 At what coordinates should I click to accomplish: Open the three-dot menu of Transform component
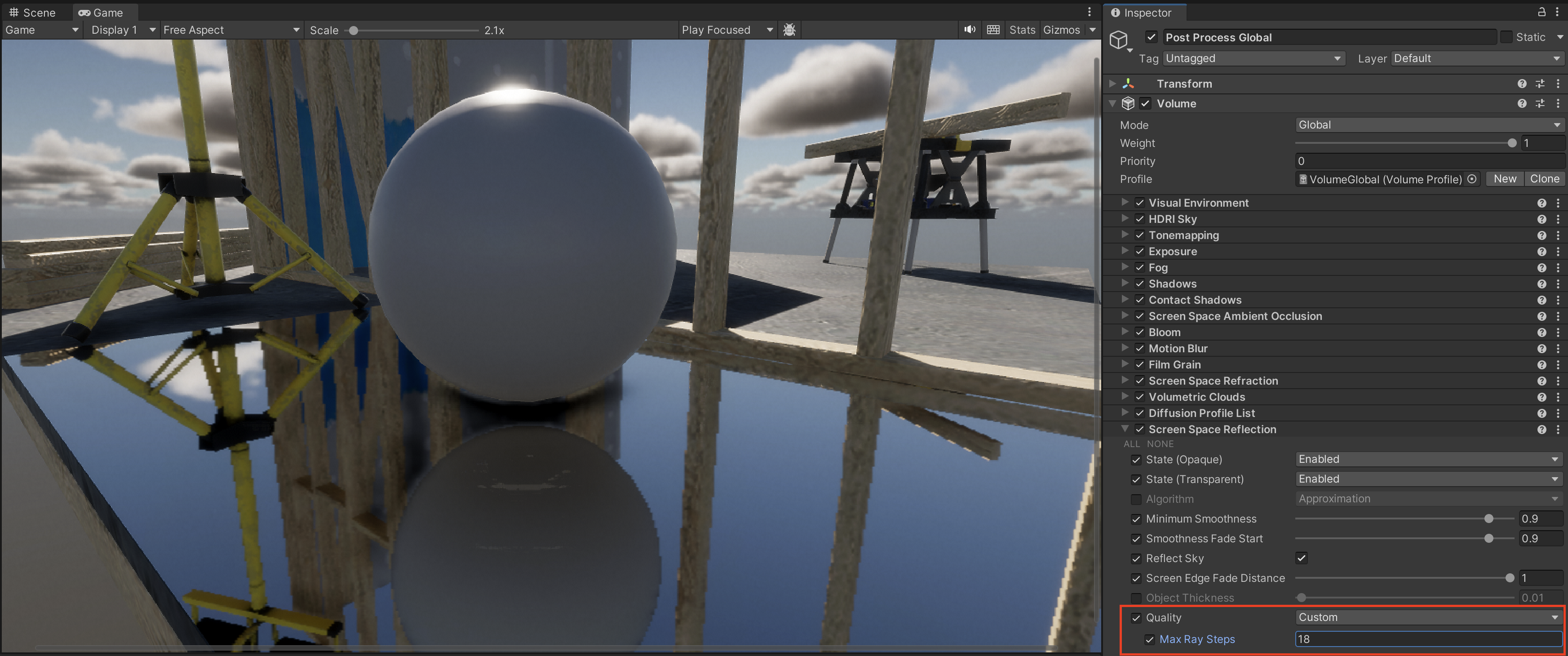pyautogui.click(x=1558, y=84)
